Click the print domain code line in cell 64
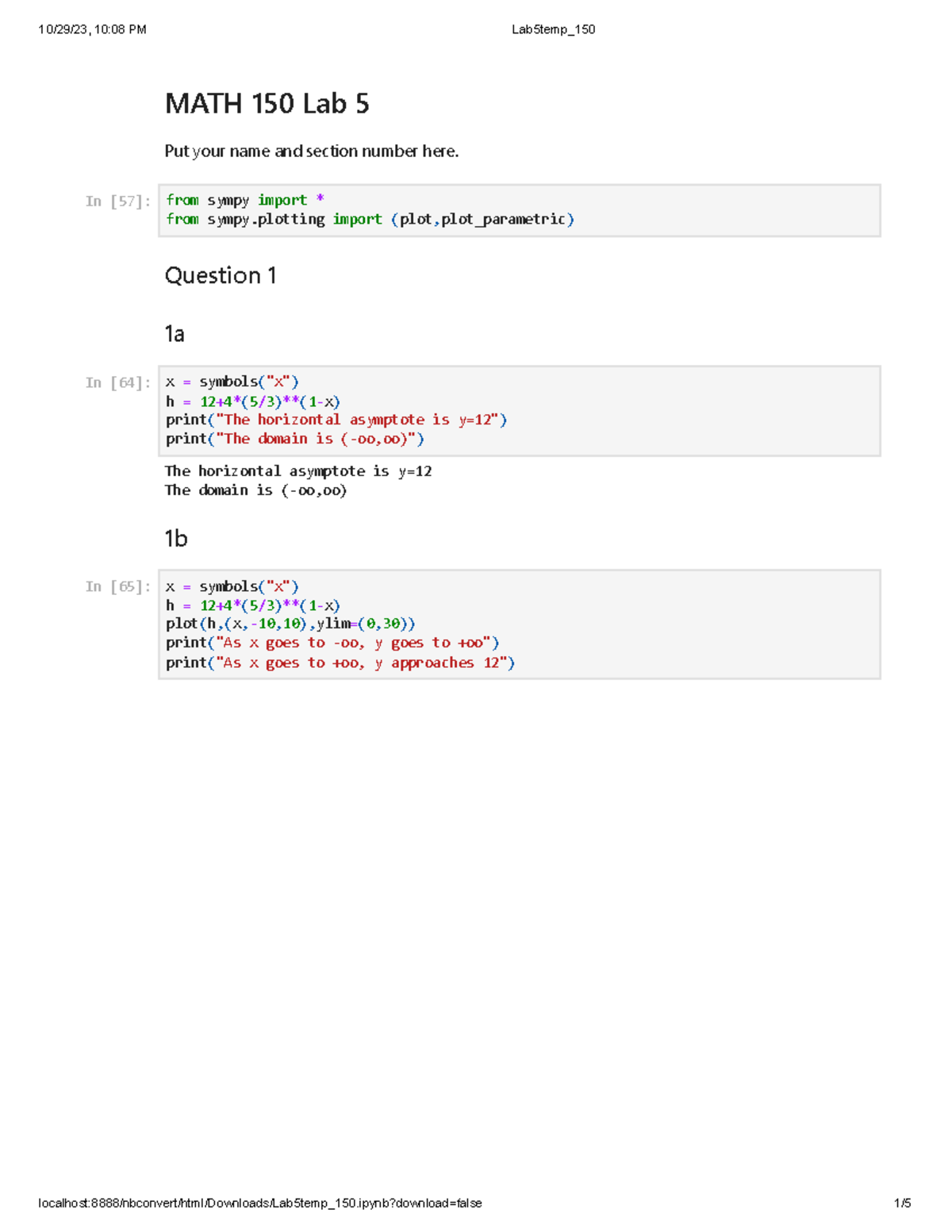This screenshot has width=952, height=1232. click(x=294, y=439)
